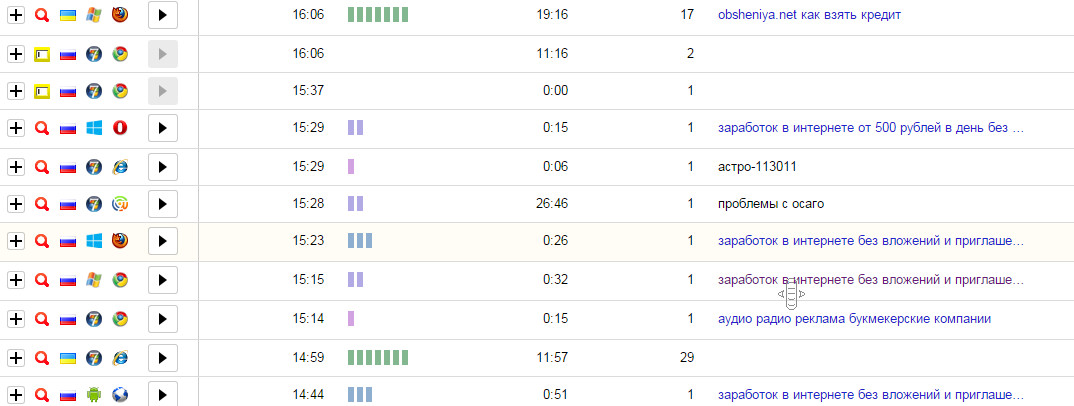Click search source icon in 15:14 row
Viewport: 1074px width, 406px height.
42,319
